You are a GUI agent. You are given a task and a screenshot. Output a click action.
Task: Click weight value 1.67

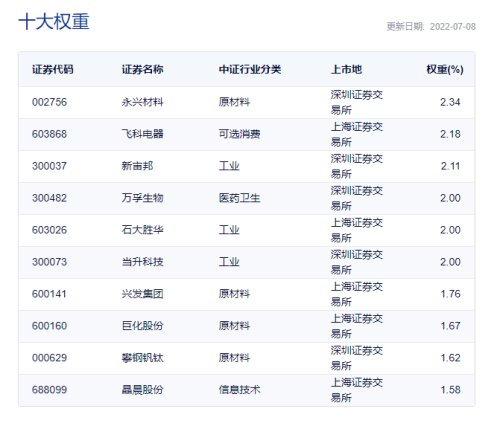(x=450, y=326)
